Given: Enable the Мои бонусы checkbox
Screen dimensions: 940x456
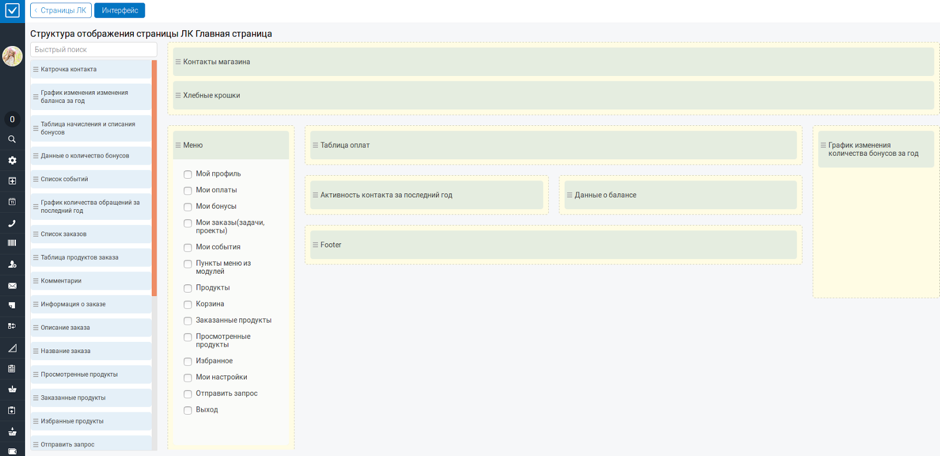Looking at the screenshot, I should click(188, 207).
